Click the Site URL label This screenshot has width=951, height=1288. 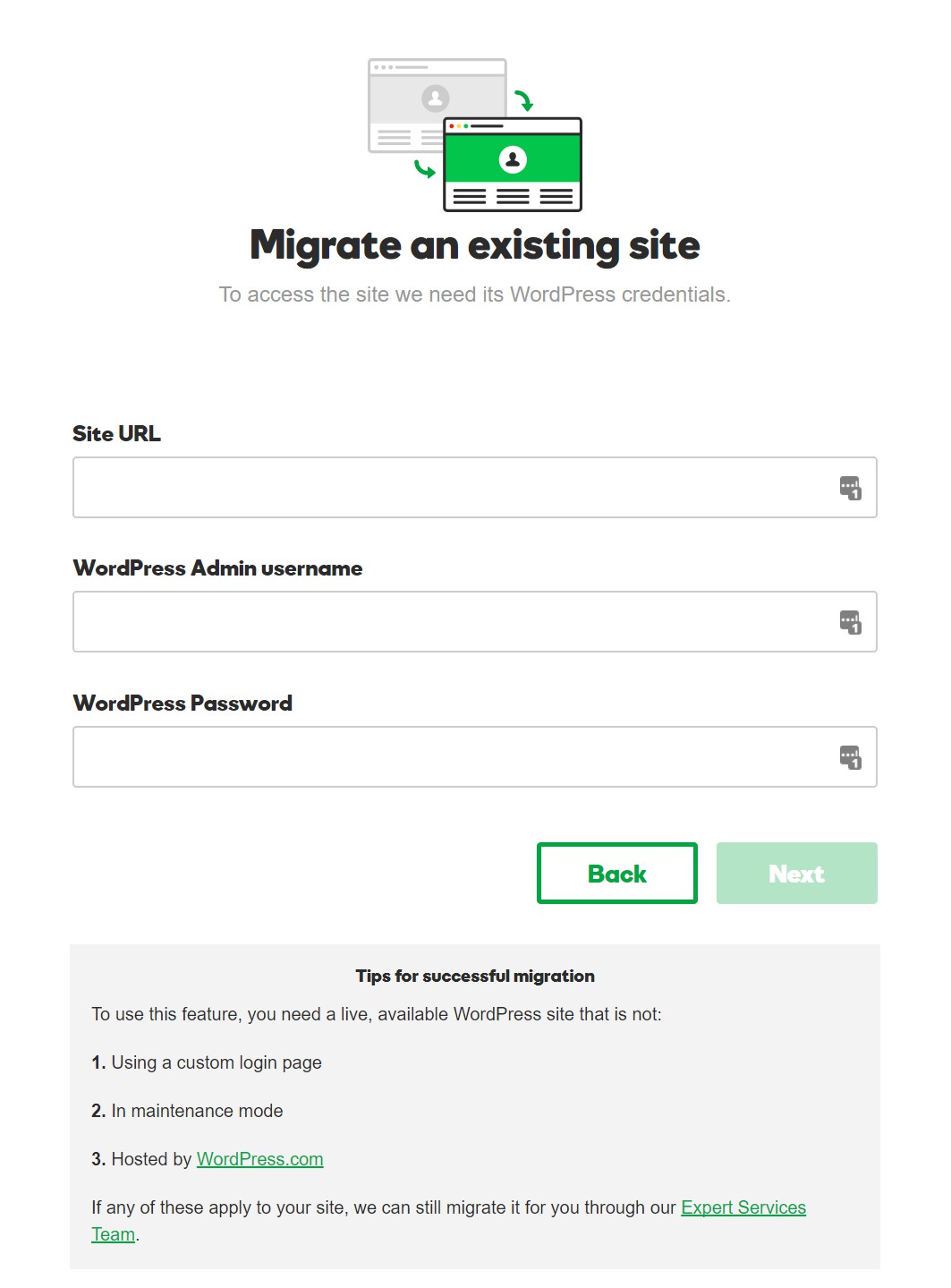117,434
